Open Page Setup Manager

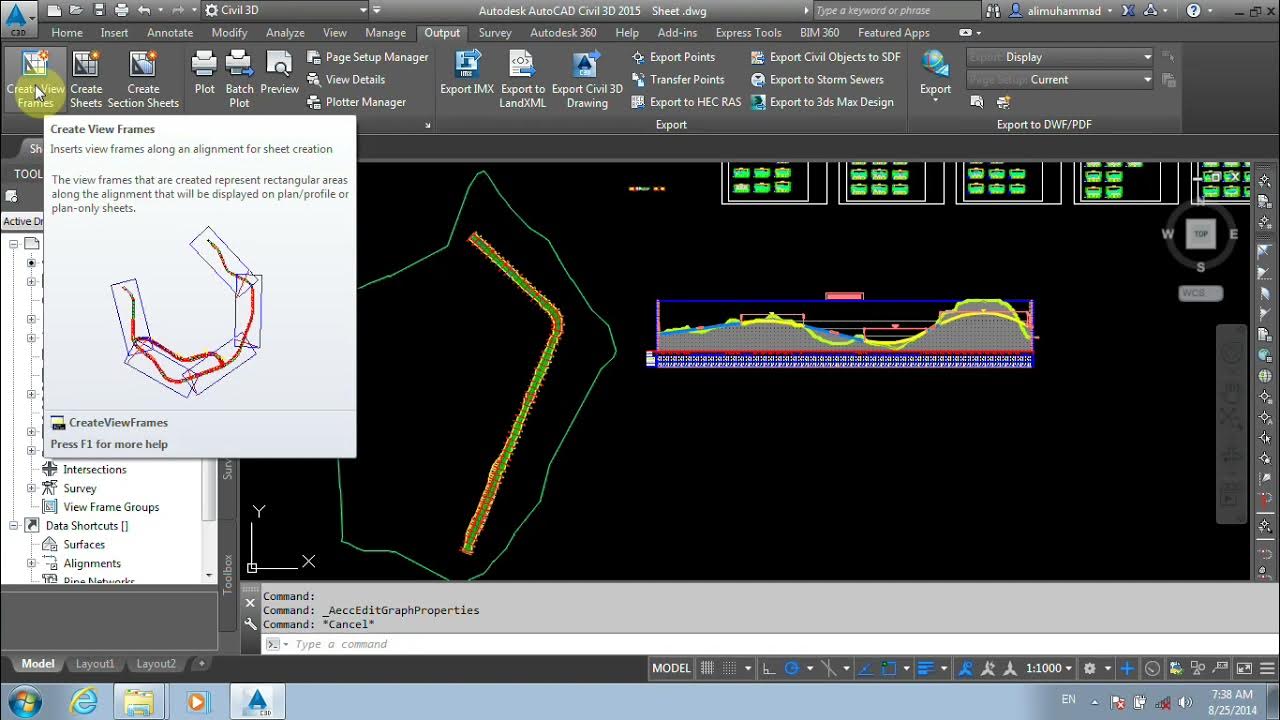pyautogui.click(x=367, y=57)
